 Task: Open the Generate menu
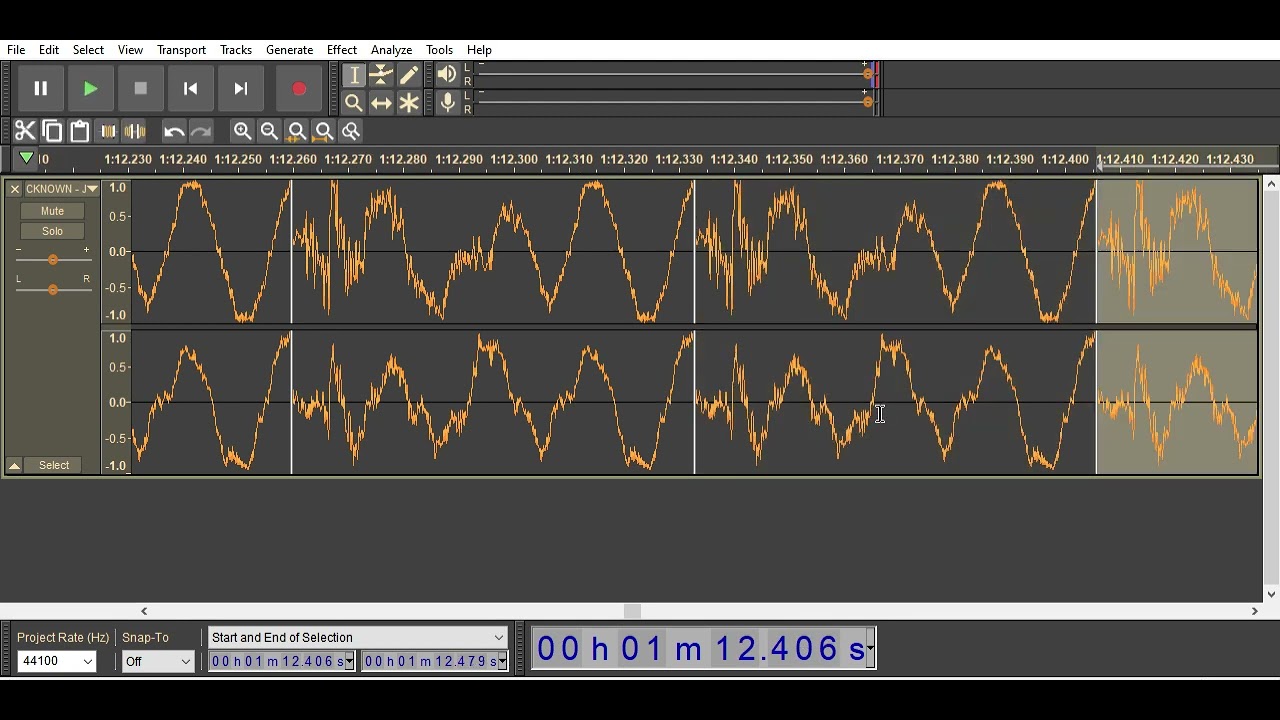coord(289,50)
